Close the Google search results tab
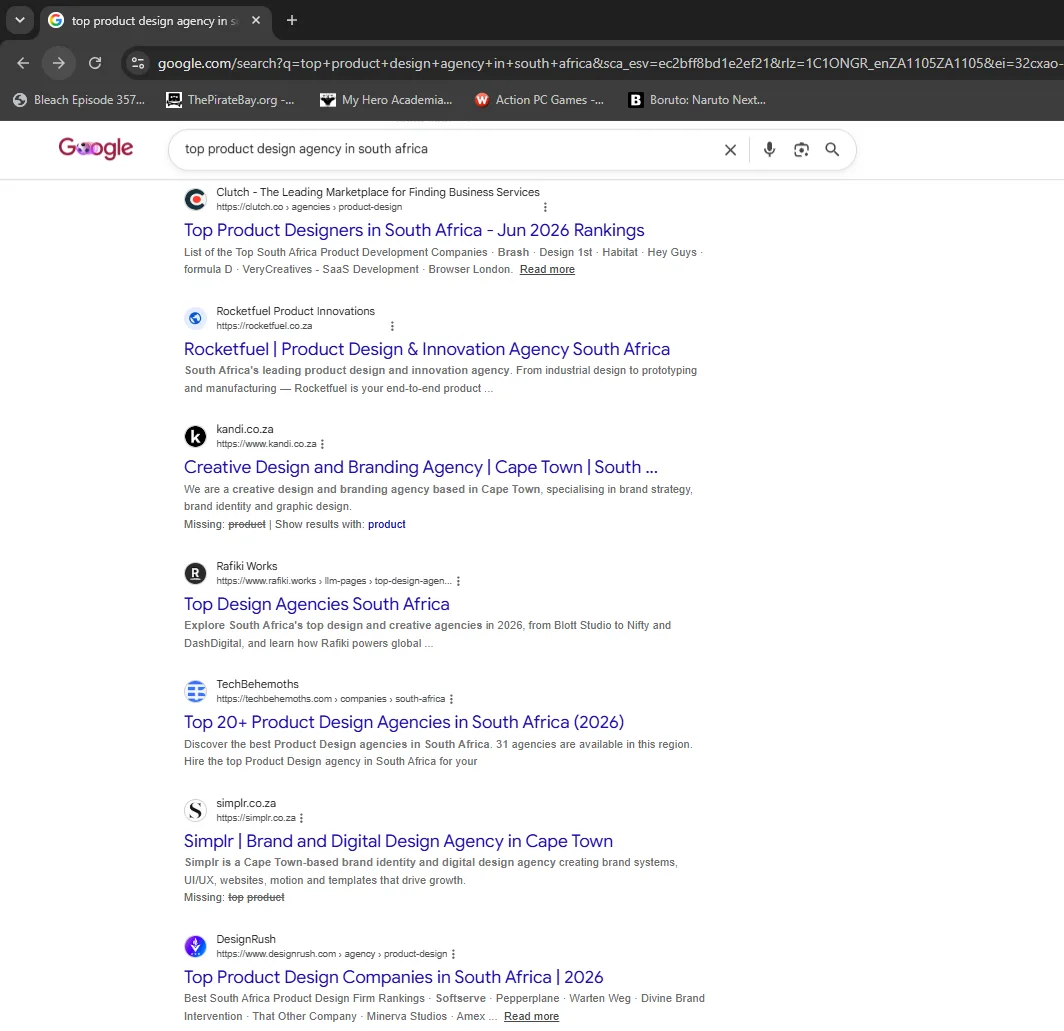This screenshot has width=1064, height=1031. [256, 20]
